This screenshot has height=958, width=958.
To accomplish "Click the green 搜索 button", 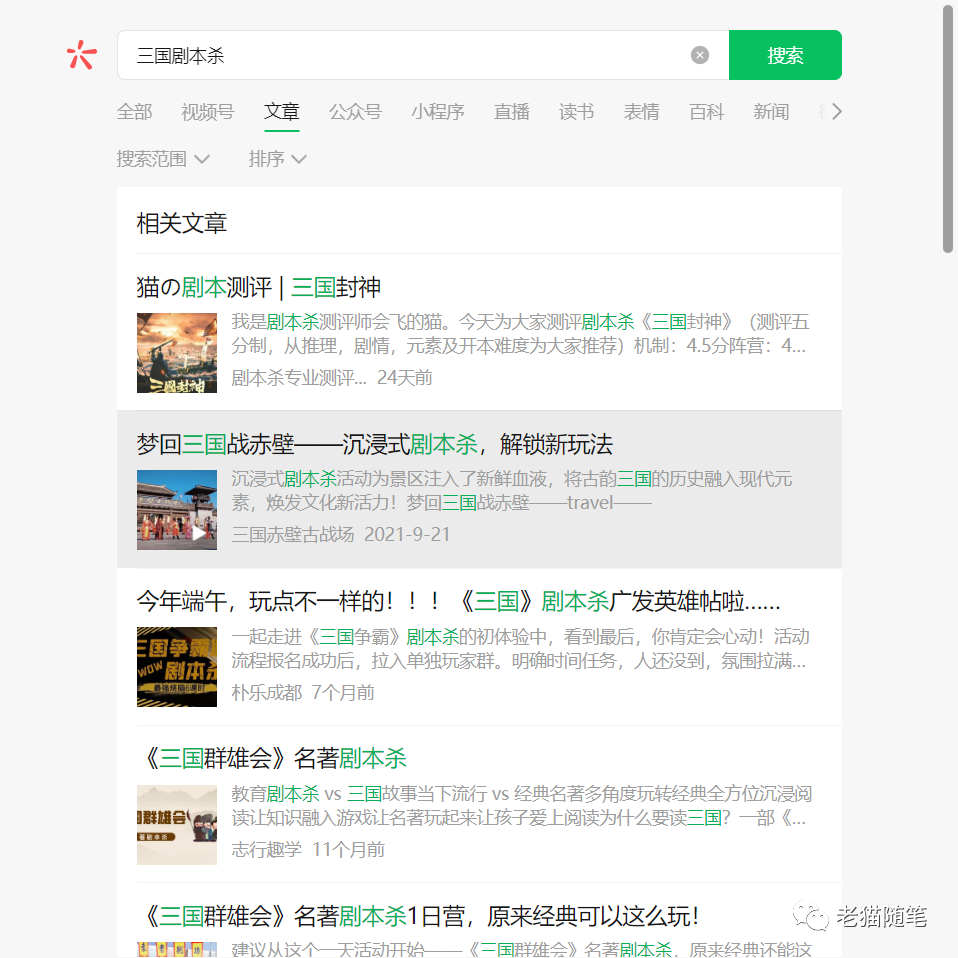I will point(785,55).
